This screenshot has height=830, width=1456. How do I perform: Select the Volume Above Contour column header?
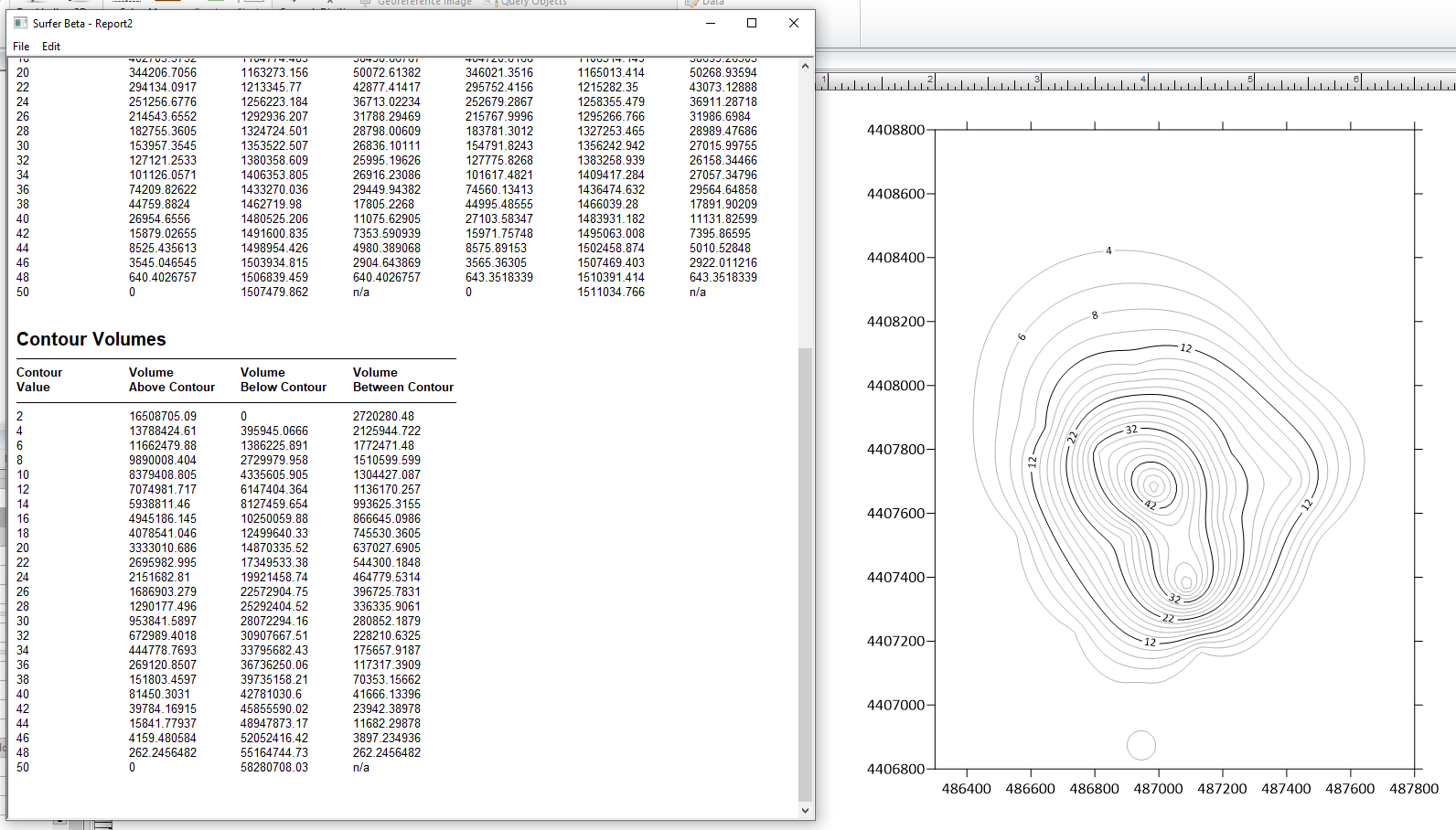click(172, 379)
